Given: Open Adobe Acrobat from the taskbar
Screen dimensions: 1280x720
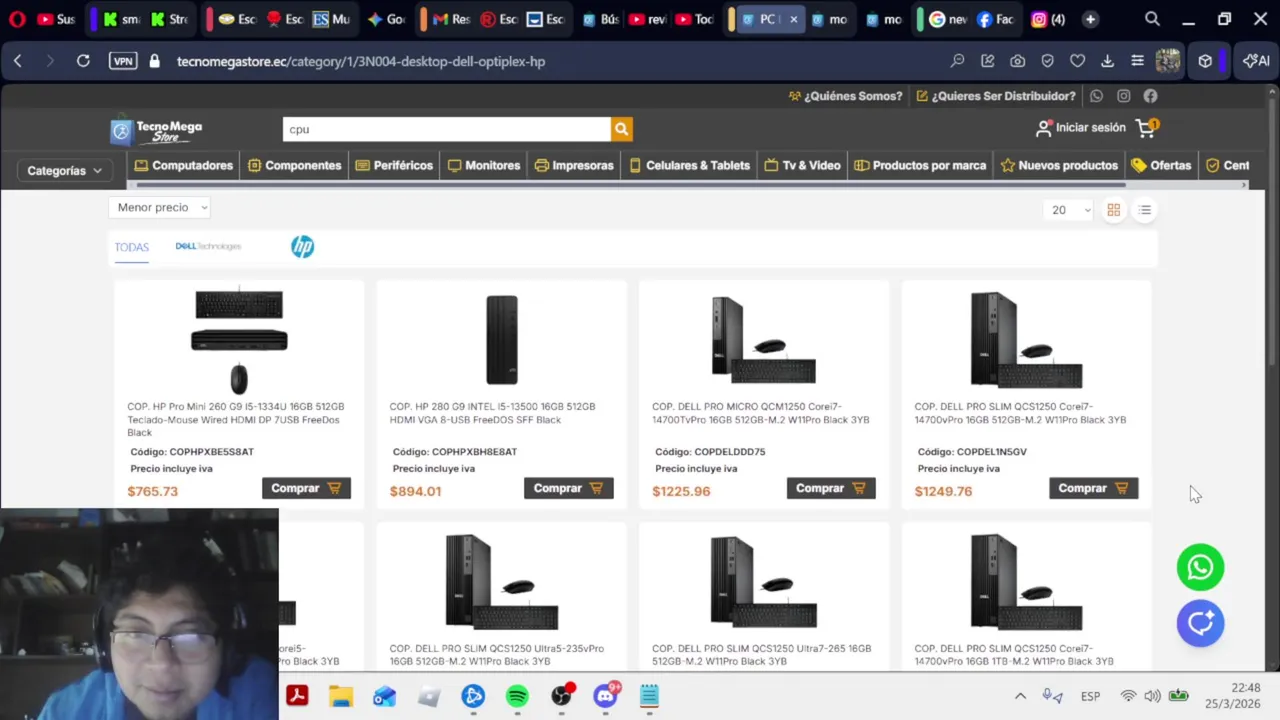Looking at the screenshot, I should point(297,696).
